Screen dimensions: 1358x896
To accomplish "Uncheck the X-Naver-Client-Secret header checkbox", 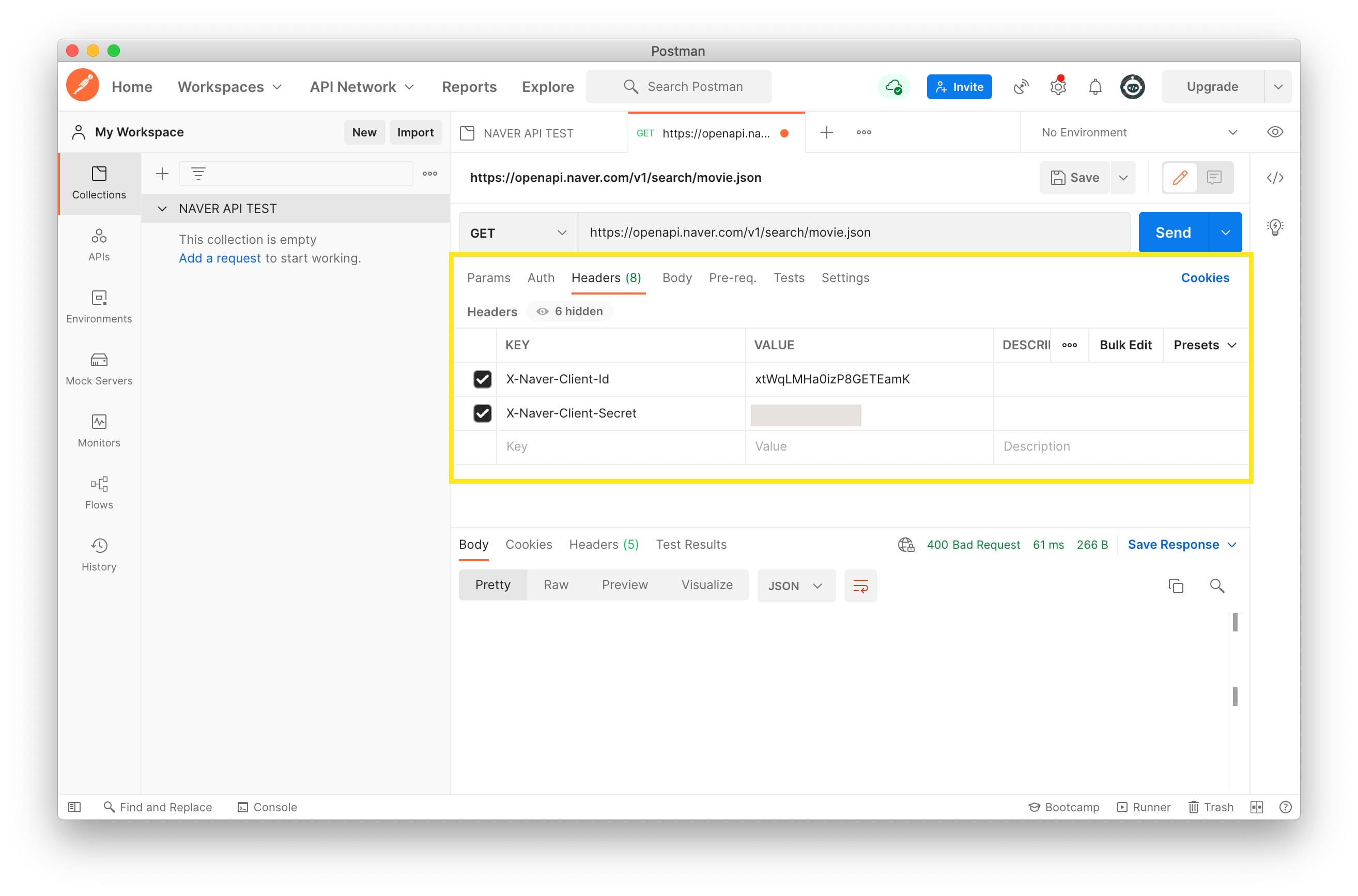I will coord(482,412).
